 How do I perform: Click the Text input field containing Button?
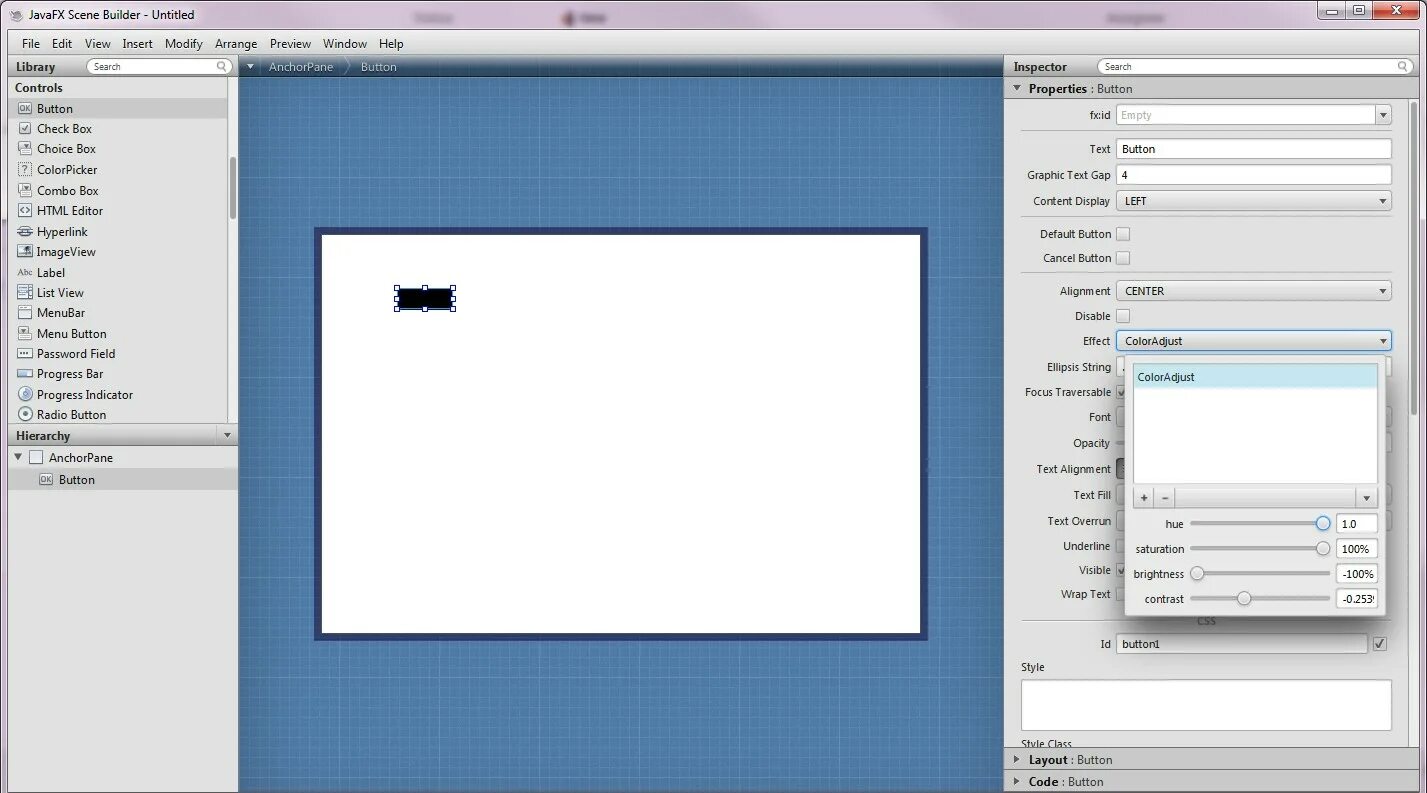(x=1254, y=149)
